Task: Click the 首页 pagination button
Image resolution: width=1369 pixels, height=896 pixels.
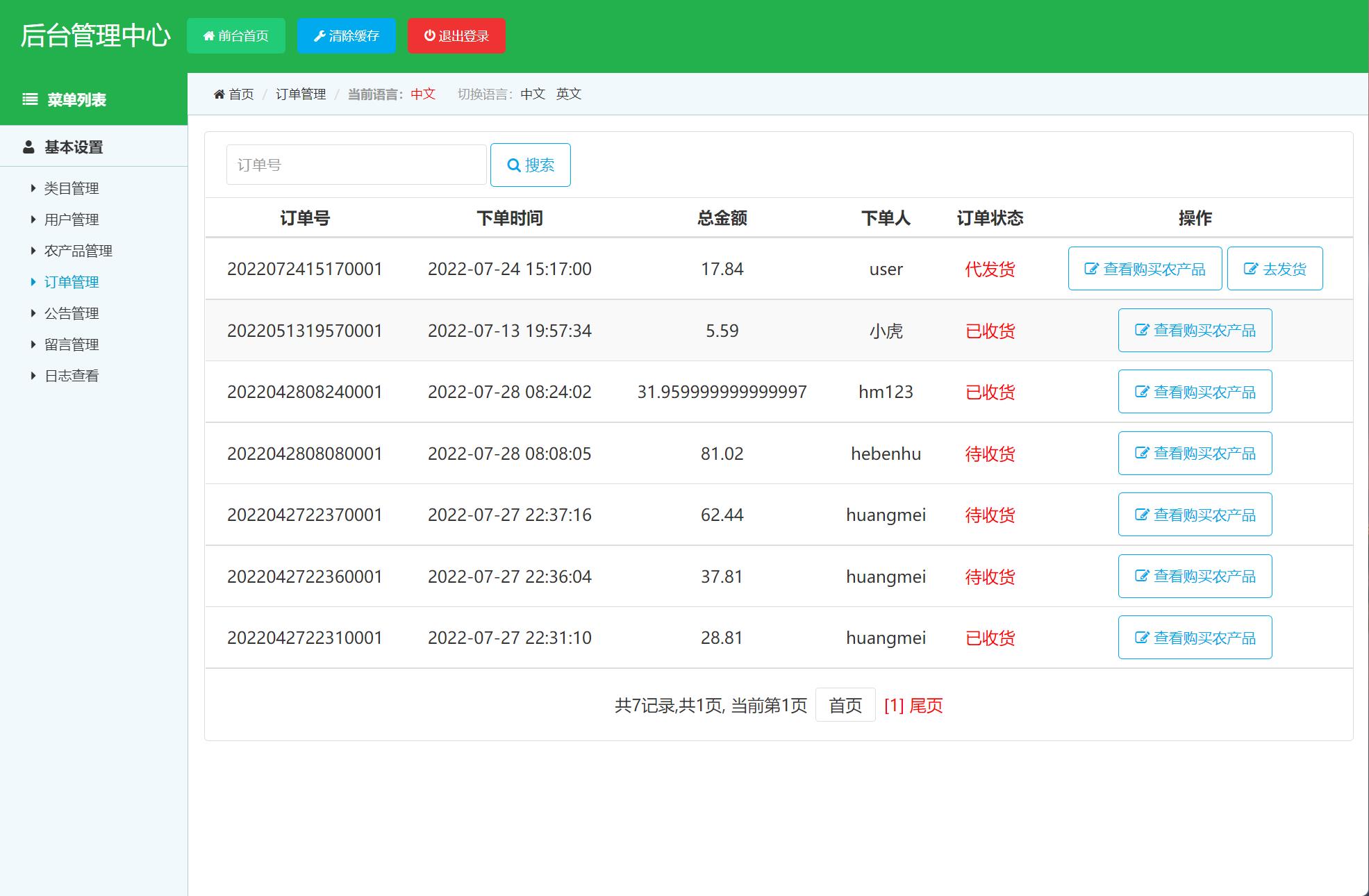Action: pyautogui.click(x=845, y=705)
